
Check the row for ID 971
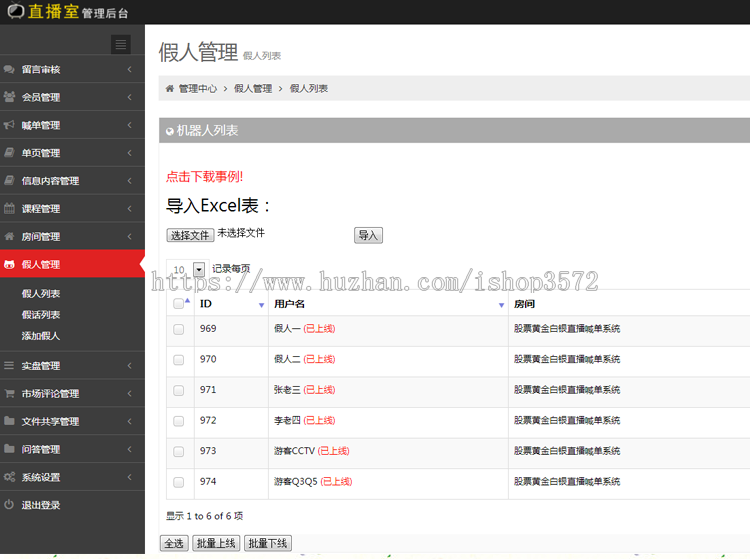[178, 391]
